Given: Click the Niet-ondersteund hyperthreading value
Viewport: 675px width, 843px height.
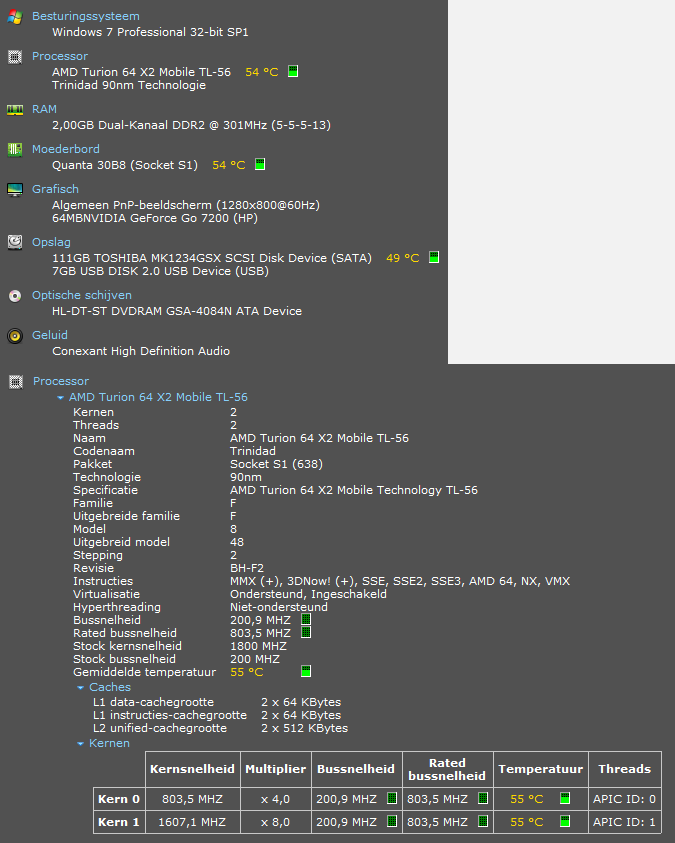Looking at the screenshot, I should coord(279,607).
